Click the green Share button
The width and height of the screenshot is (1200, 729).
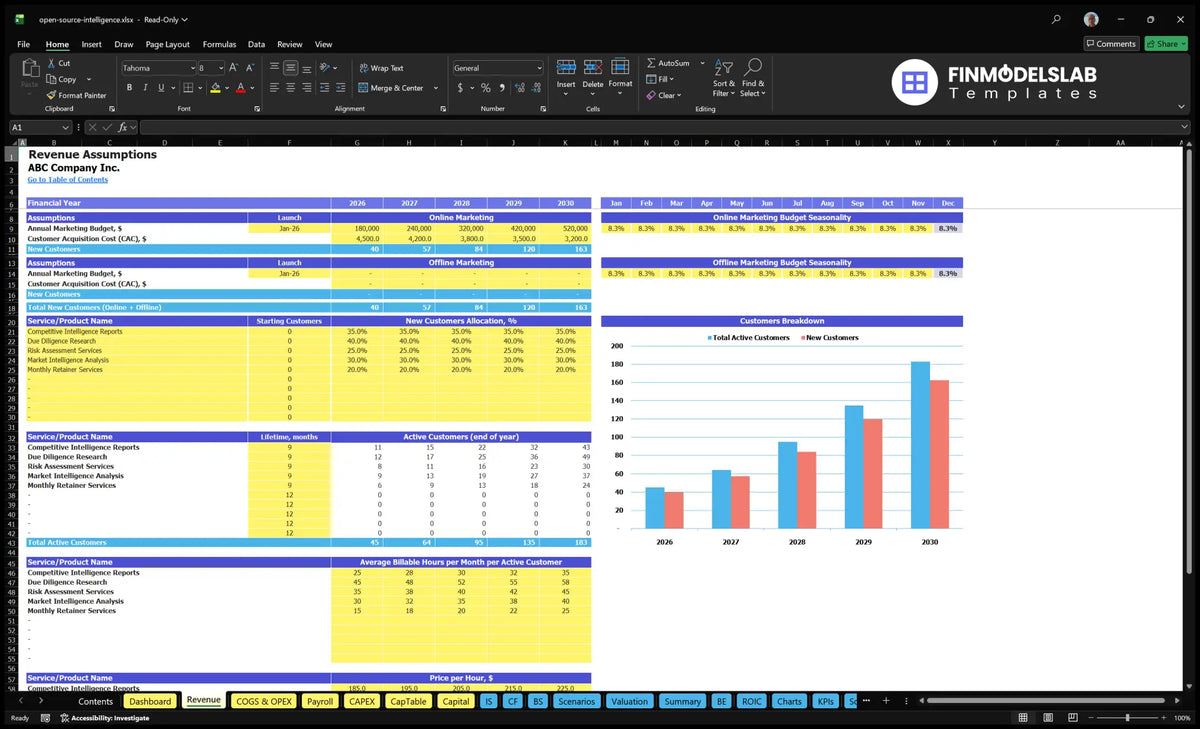(x=1166, y=44)
